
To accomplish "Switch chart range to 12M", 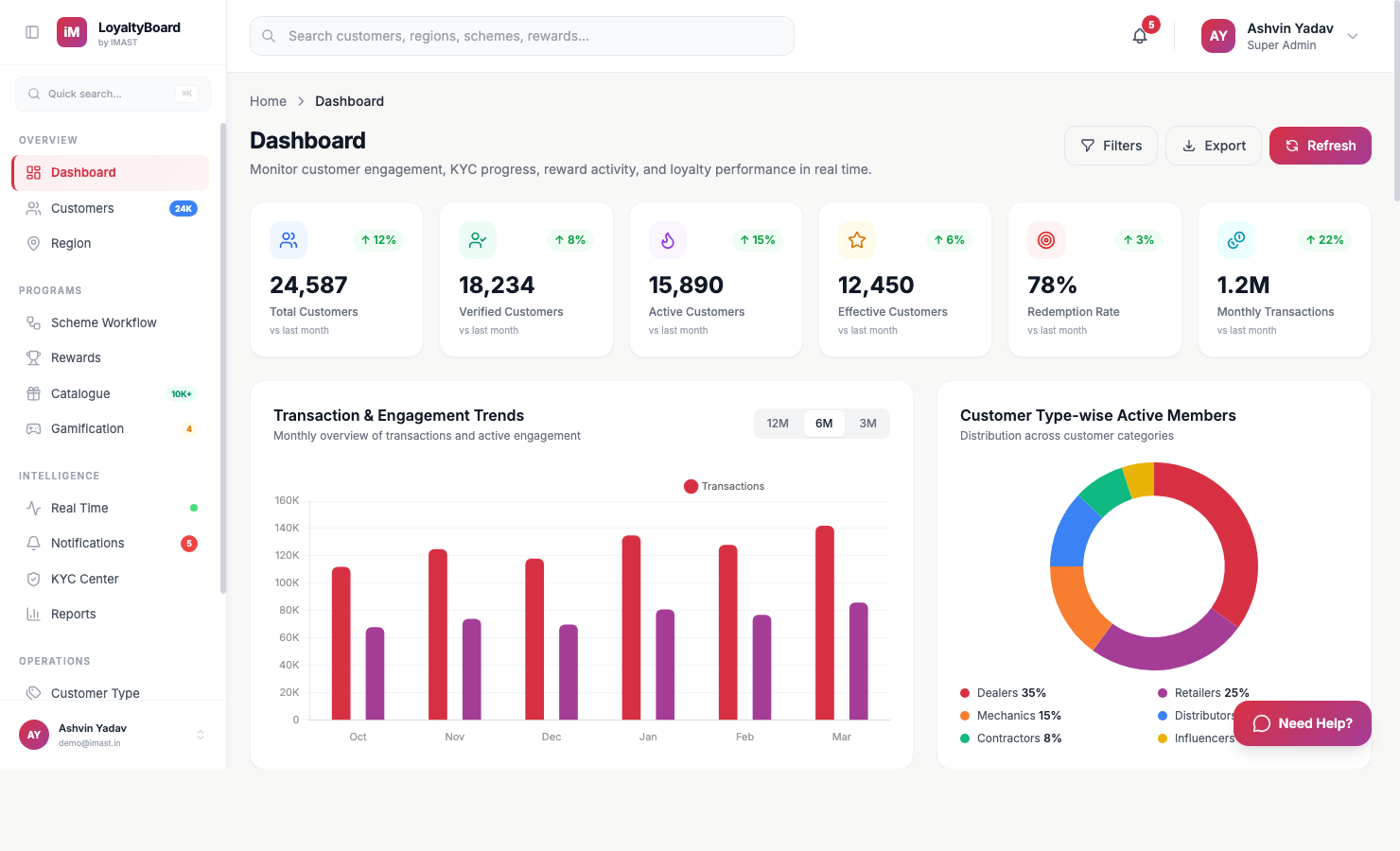I will [x=778, y=423].
